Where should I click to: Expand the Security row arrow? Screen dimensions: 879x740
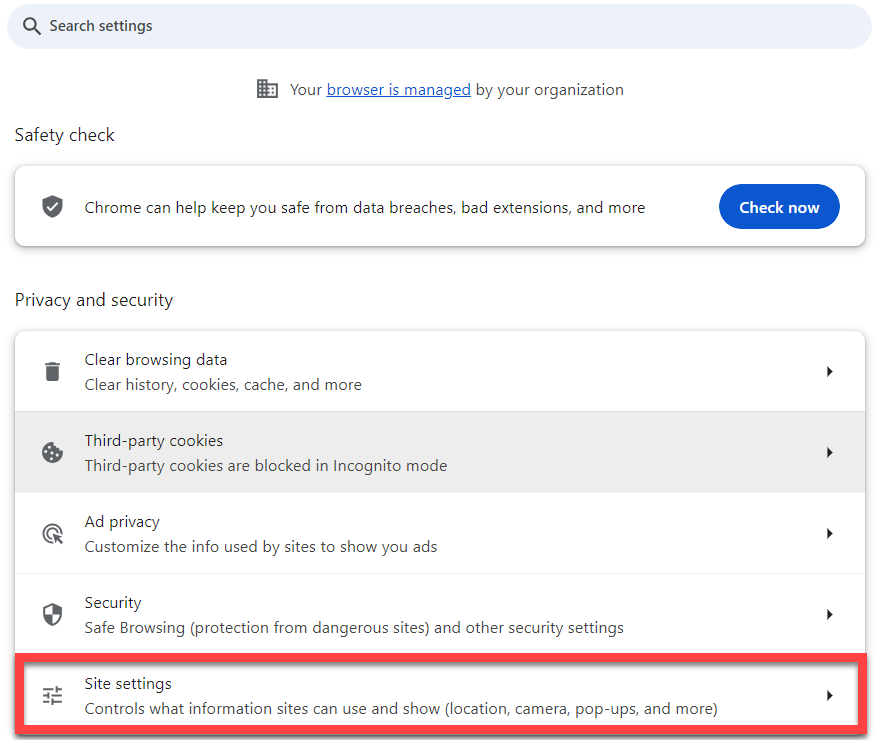click(x=830, y=614)
